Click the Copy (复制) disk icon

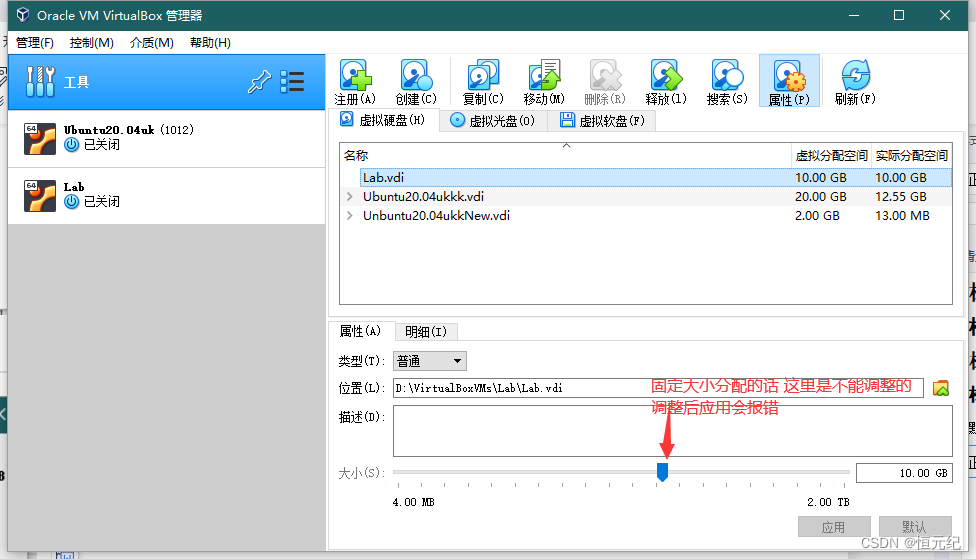tap(483, 75)
